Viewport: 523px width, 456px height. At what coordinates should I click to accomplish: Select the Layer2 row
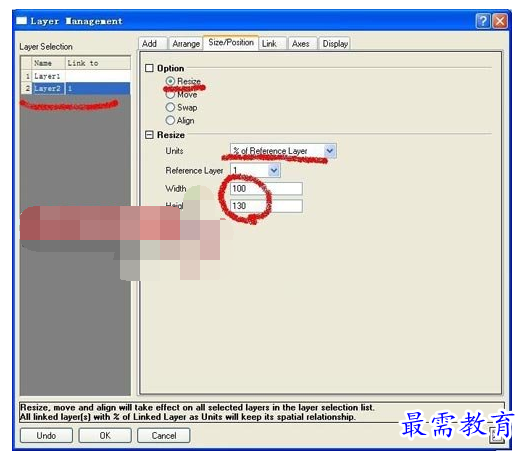[75, 88]
